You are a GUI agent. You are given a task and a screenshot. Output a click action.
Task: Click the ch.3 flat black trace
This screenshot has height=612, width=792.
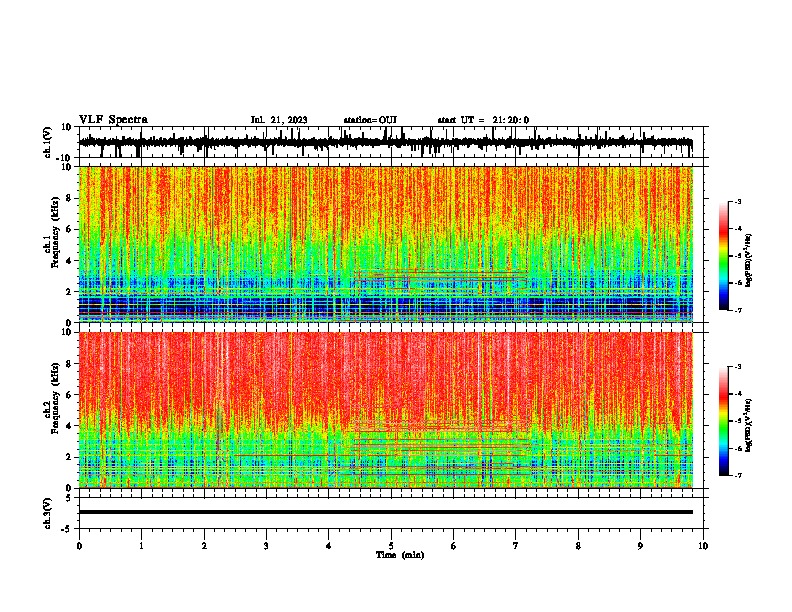(386, 512)
